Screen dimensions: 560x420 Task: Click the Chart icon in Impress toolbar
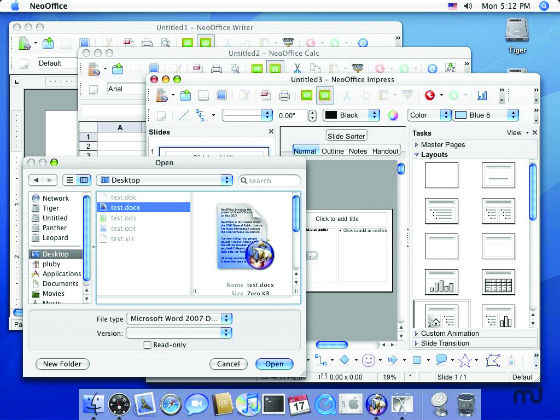[x=482, y=95]
